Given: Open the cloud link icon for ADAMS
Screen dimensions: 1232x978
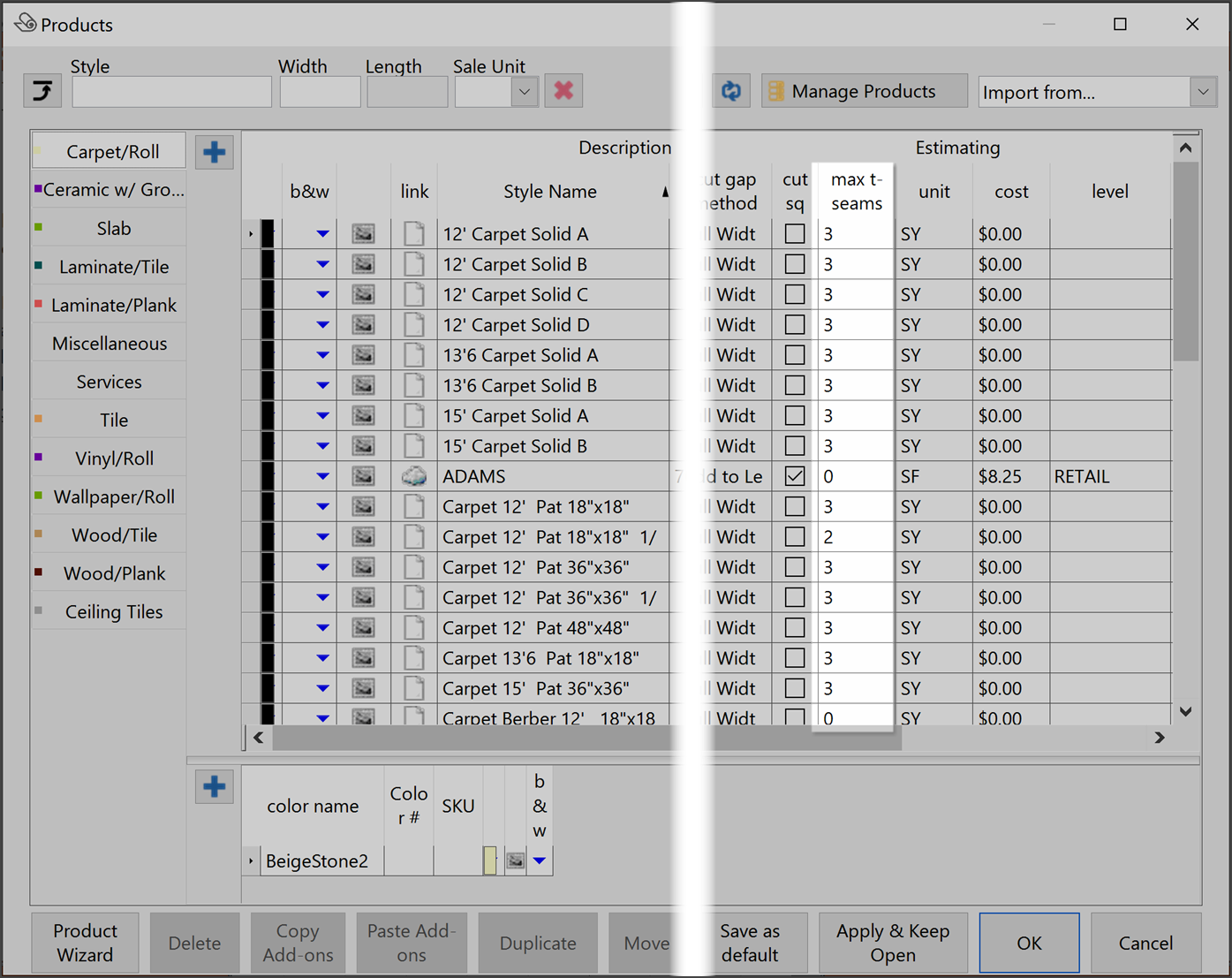Looking at the screenshot, I should pos(414,476).
